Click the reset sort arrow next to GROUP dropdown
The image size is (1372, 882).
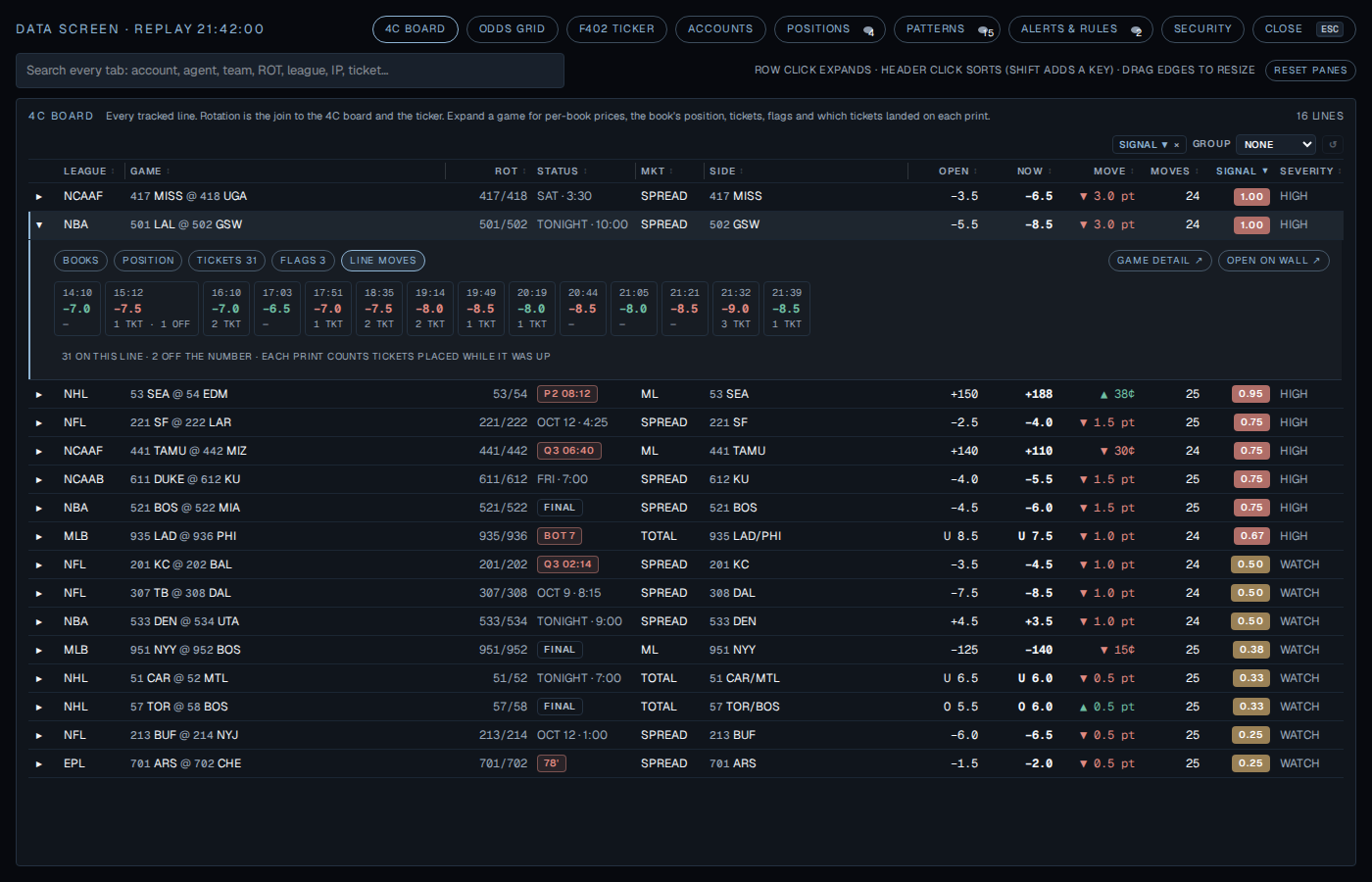point(1333,145)
